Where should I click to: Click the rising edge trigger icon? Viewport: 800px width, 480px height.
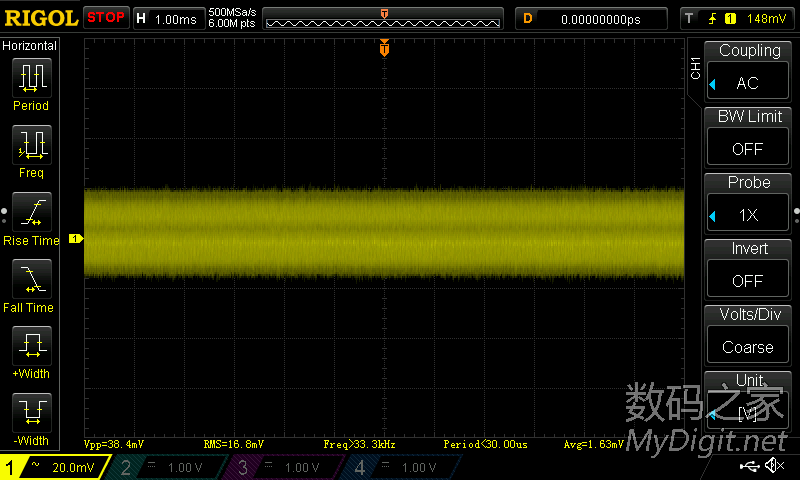coord(712,19)
